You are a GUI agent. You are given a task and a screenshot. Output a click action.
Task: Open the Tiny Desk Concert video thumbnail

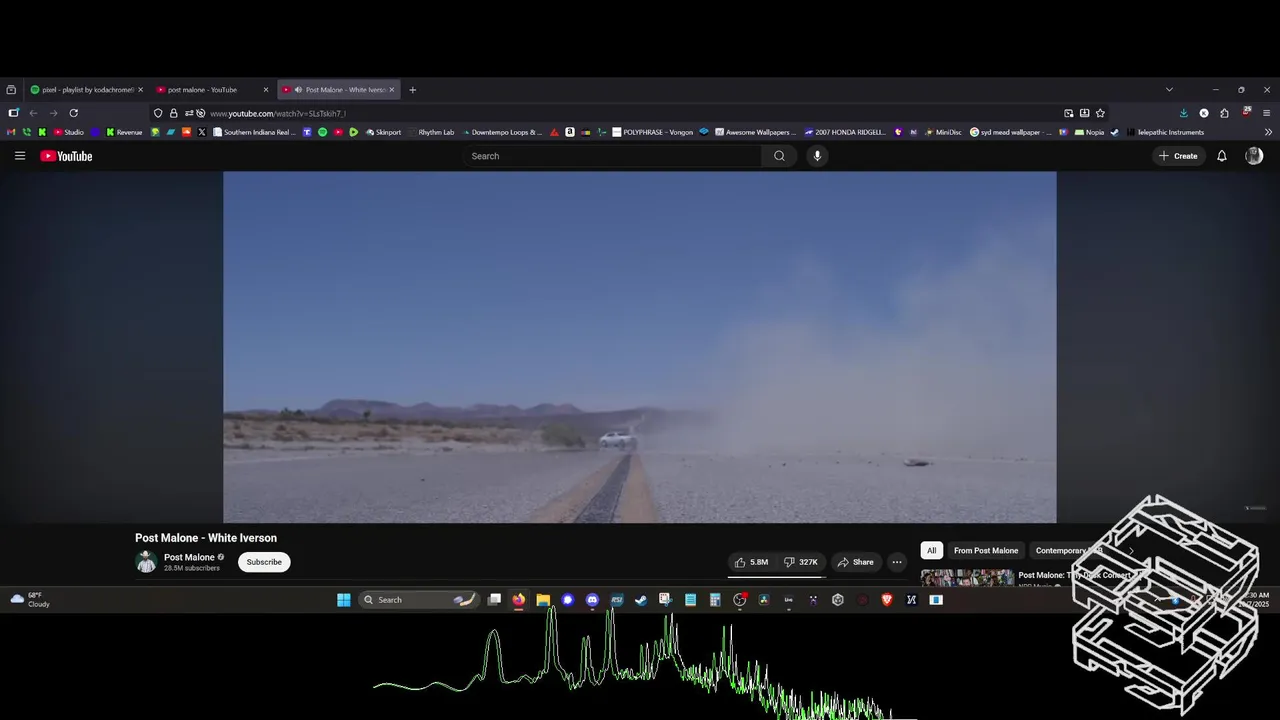[967, 578]
